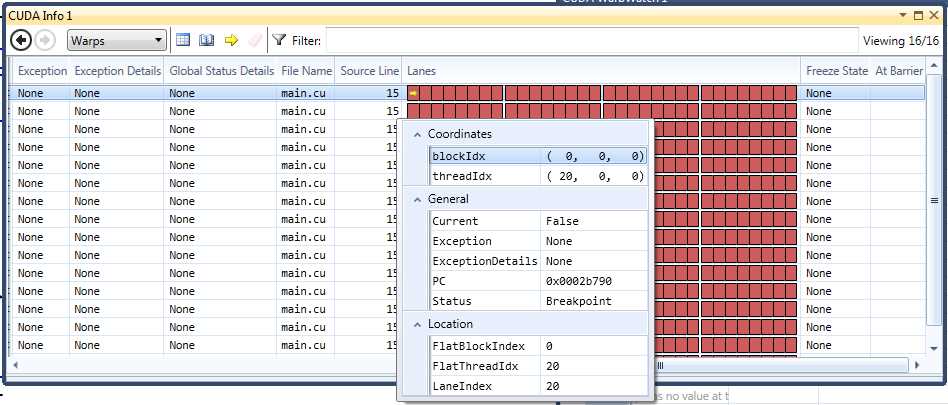Collapse the General section in tooltip

pyautogui.click(x=417, y=199)
